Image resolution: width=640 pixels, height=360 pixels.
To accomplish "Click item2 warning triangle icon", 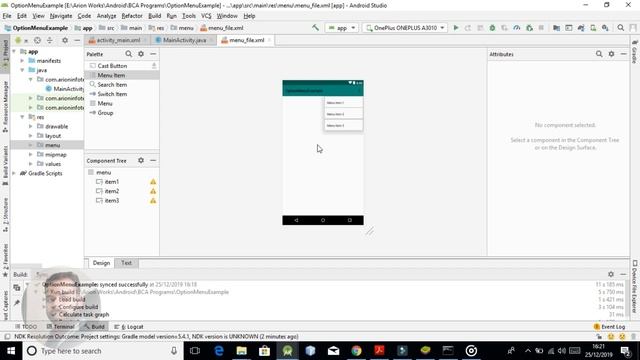I will (153, 191).
